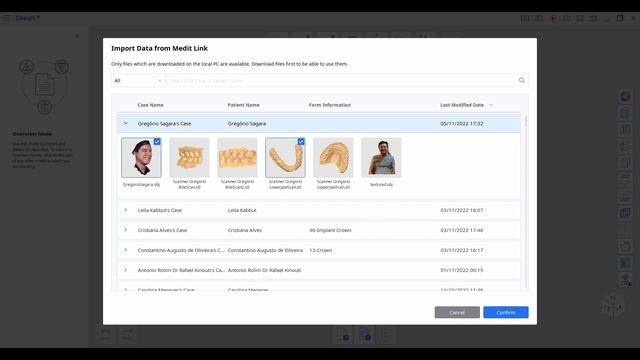Click the view cube in the Design window
The height and width of the screenshot is (360, 640).
(x=613, y=305)
